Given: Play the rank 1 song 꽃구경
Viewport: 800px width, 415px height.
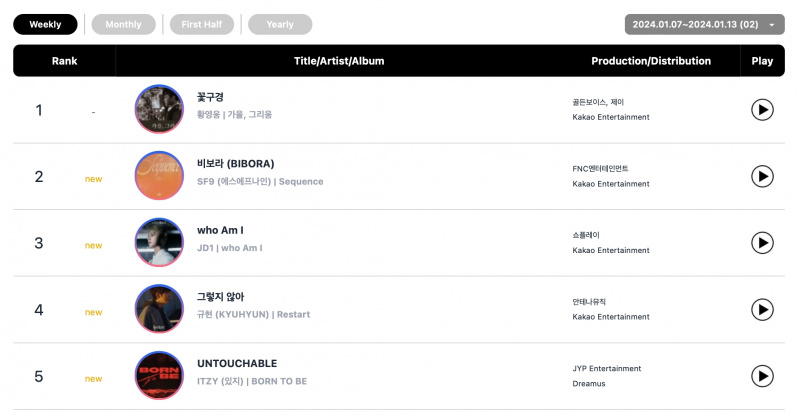Looking at the screenshot, I should pyautogui.click(x=762, y=110).
